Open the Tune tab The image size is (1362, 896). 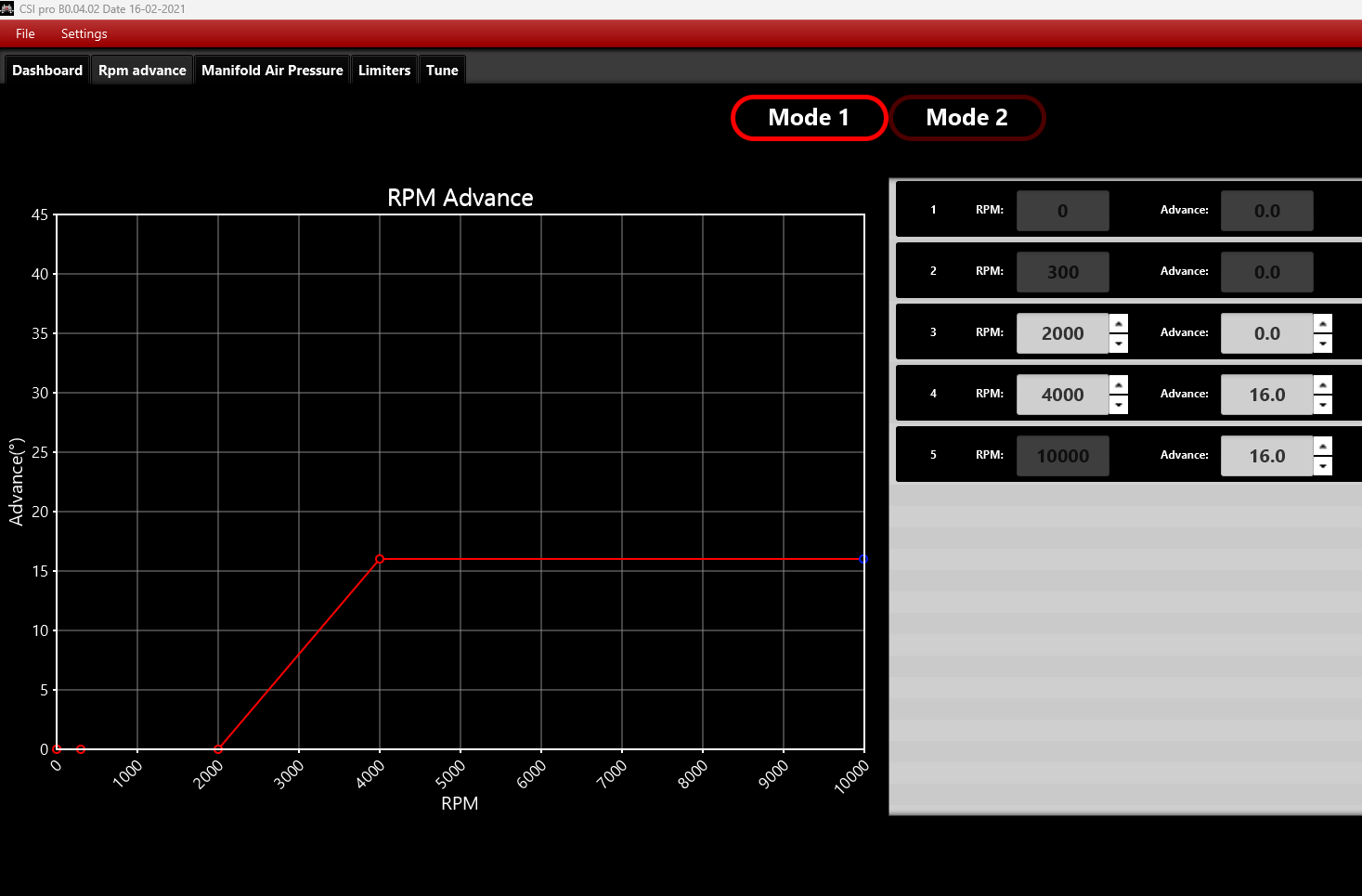[x=442, y=71]
